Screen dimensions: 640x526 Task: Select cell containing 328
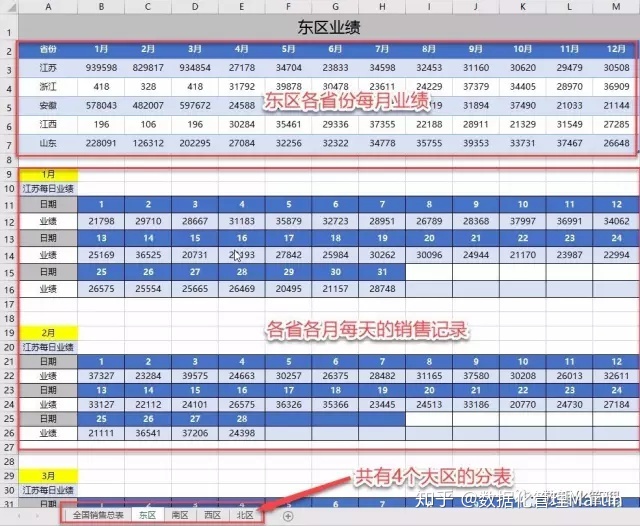(x=148, y=87)
